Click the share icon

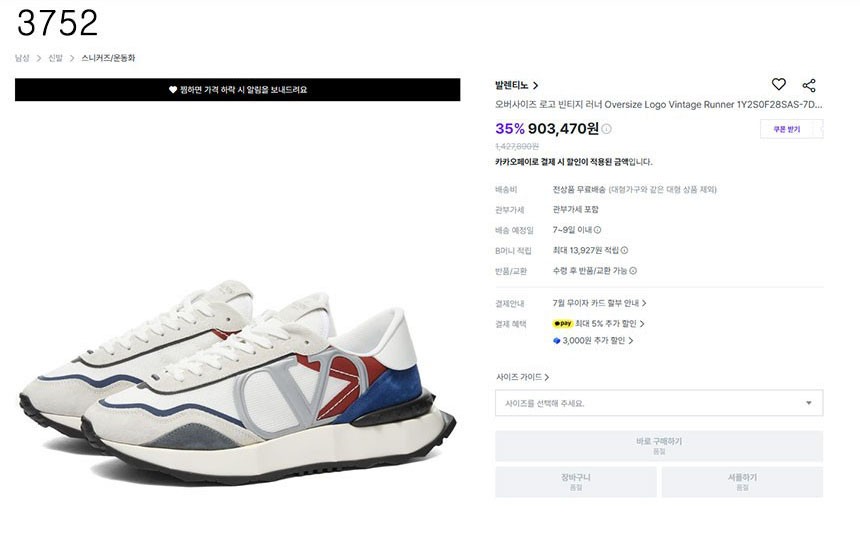pyautogui.click(x=809, y=85)
